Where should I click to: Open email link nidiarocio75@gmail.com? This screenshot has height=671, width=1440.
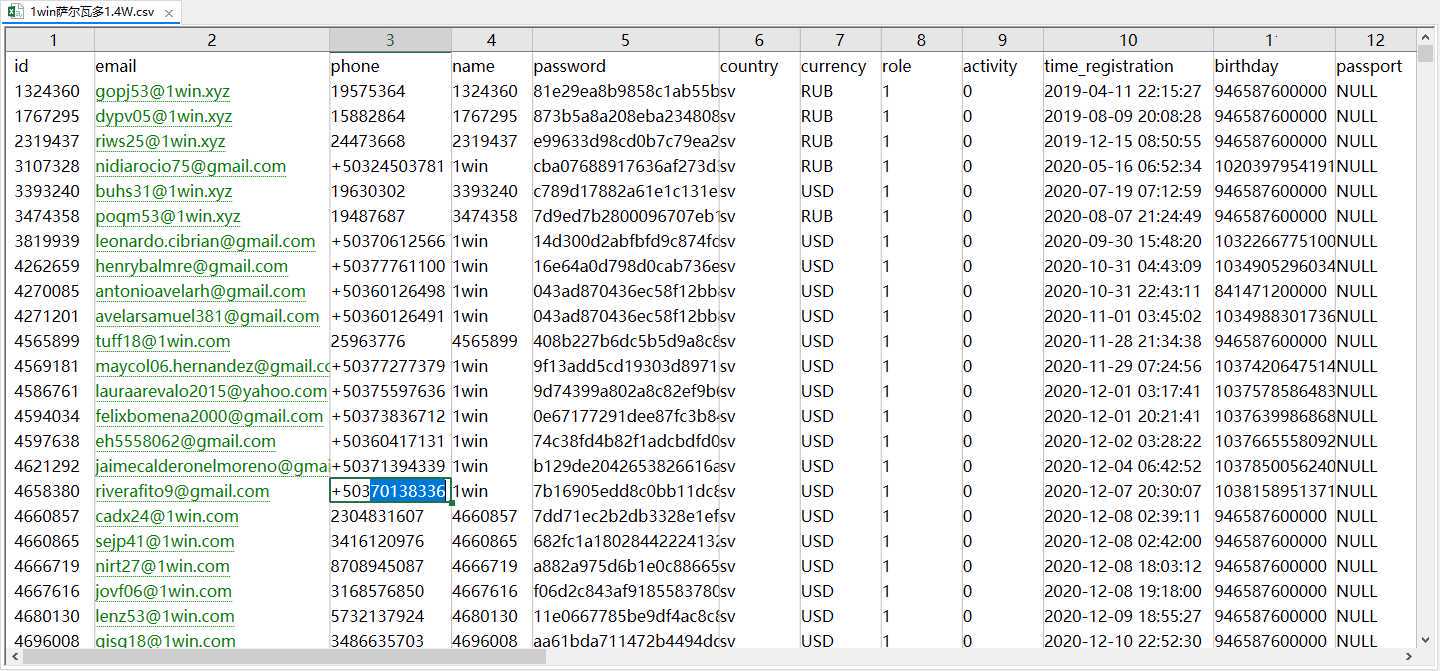point(191,166)
